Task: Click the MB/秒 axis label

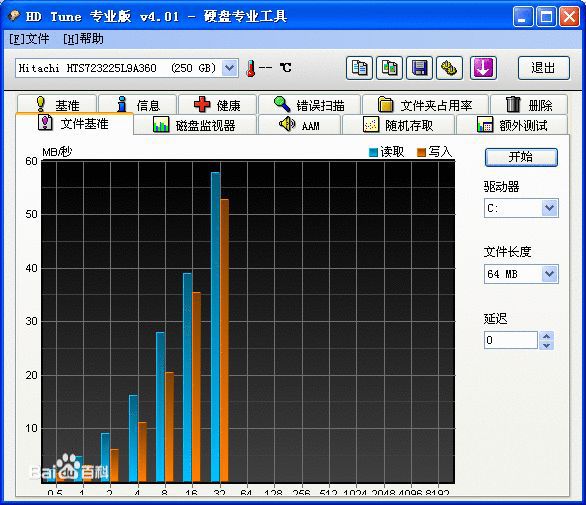Action: point(57,152)
